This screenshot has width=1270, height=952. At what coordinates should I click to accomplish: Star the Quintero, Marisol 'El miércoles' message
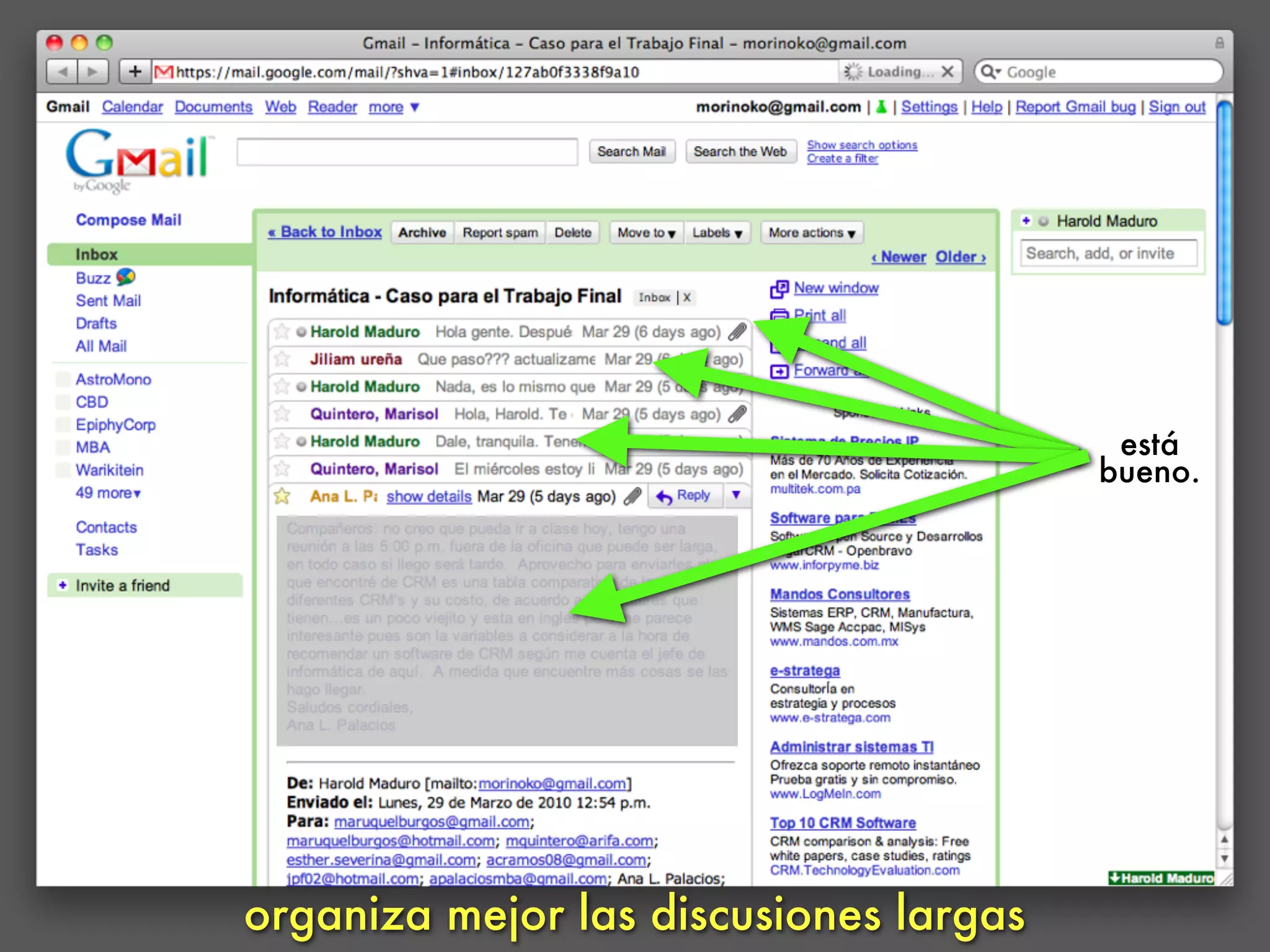pos(282,469)
